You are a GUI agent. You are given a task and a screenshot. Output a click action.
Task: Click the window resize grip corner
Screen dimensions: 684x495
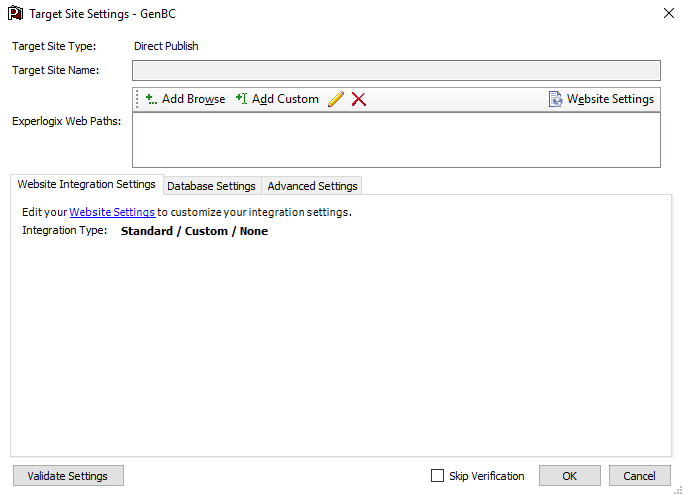pyautogui.click(x=678, y=490)
